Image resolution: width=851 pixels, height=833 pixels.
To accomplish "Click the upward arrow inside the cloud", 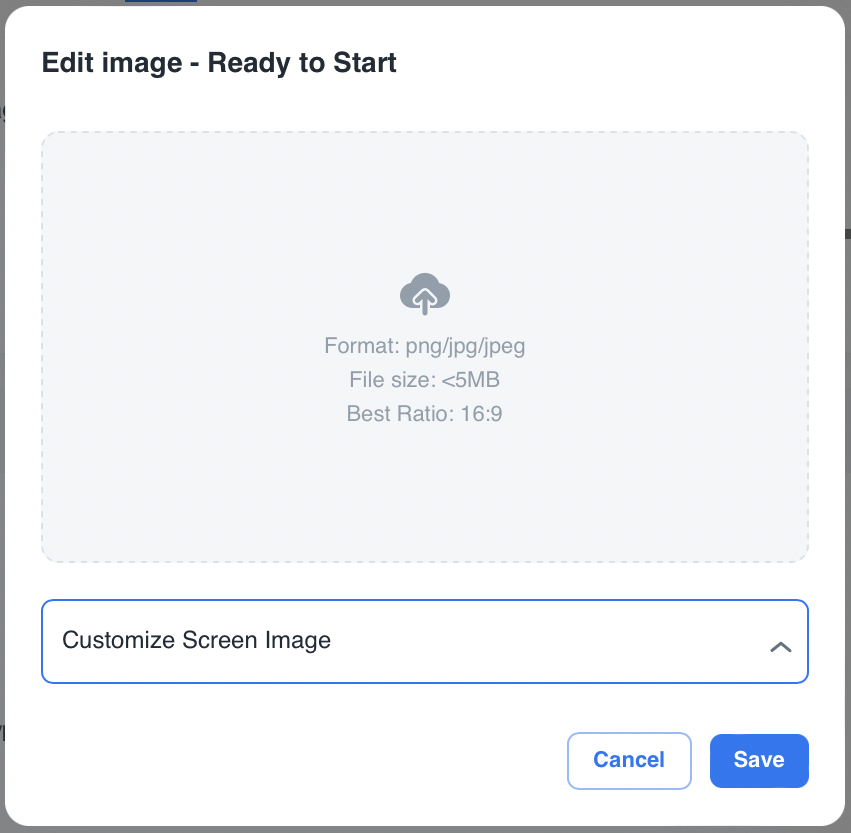I will [x=425, y=300].
